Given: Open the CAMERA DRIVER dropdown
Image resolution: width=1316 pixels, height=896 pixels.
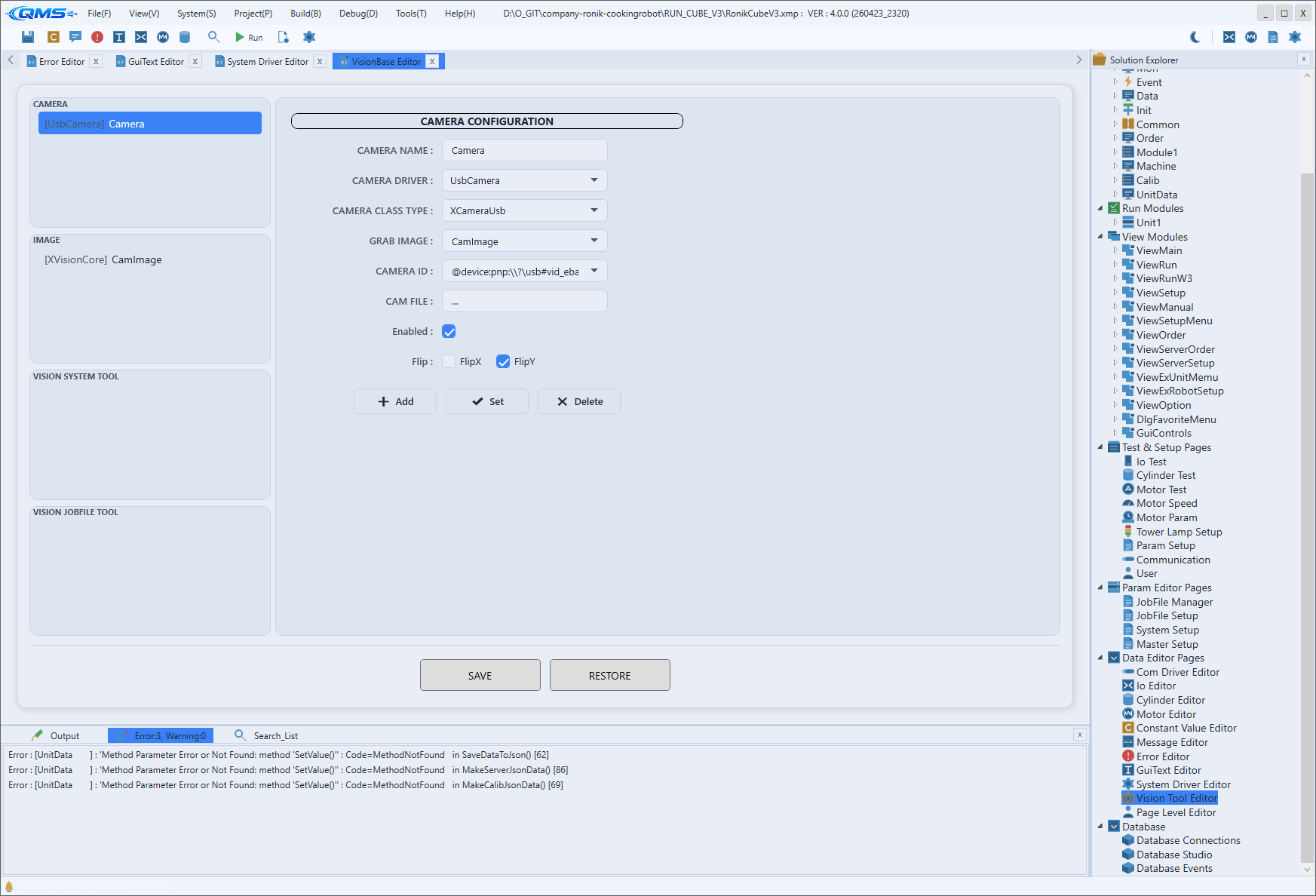Looking at the screenshot, I should [524, 180].
